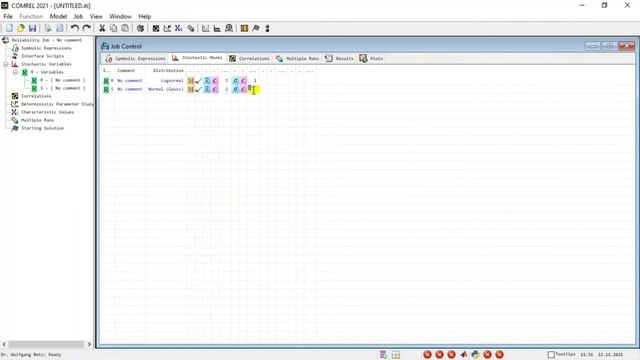Viewport: 640px width, 360px height.
Task: Click the gear settings toolbar icon
Action: pos(140,28)
